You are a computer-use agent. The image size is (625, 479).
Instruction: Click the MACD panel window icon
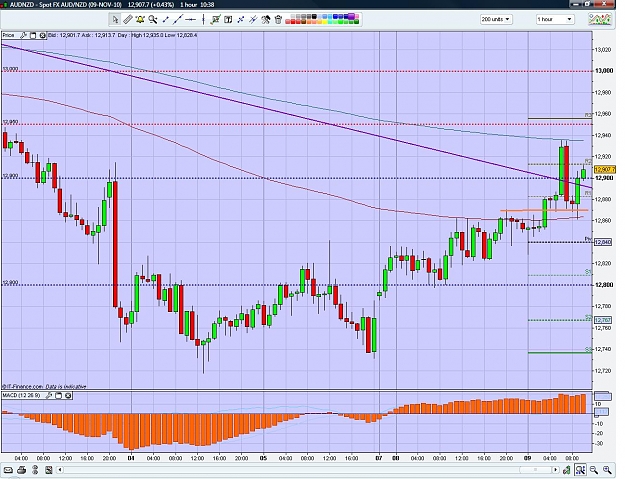[x=59, y=395]
